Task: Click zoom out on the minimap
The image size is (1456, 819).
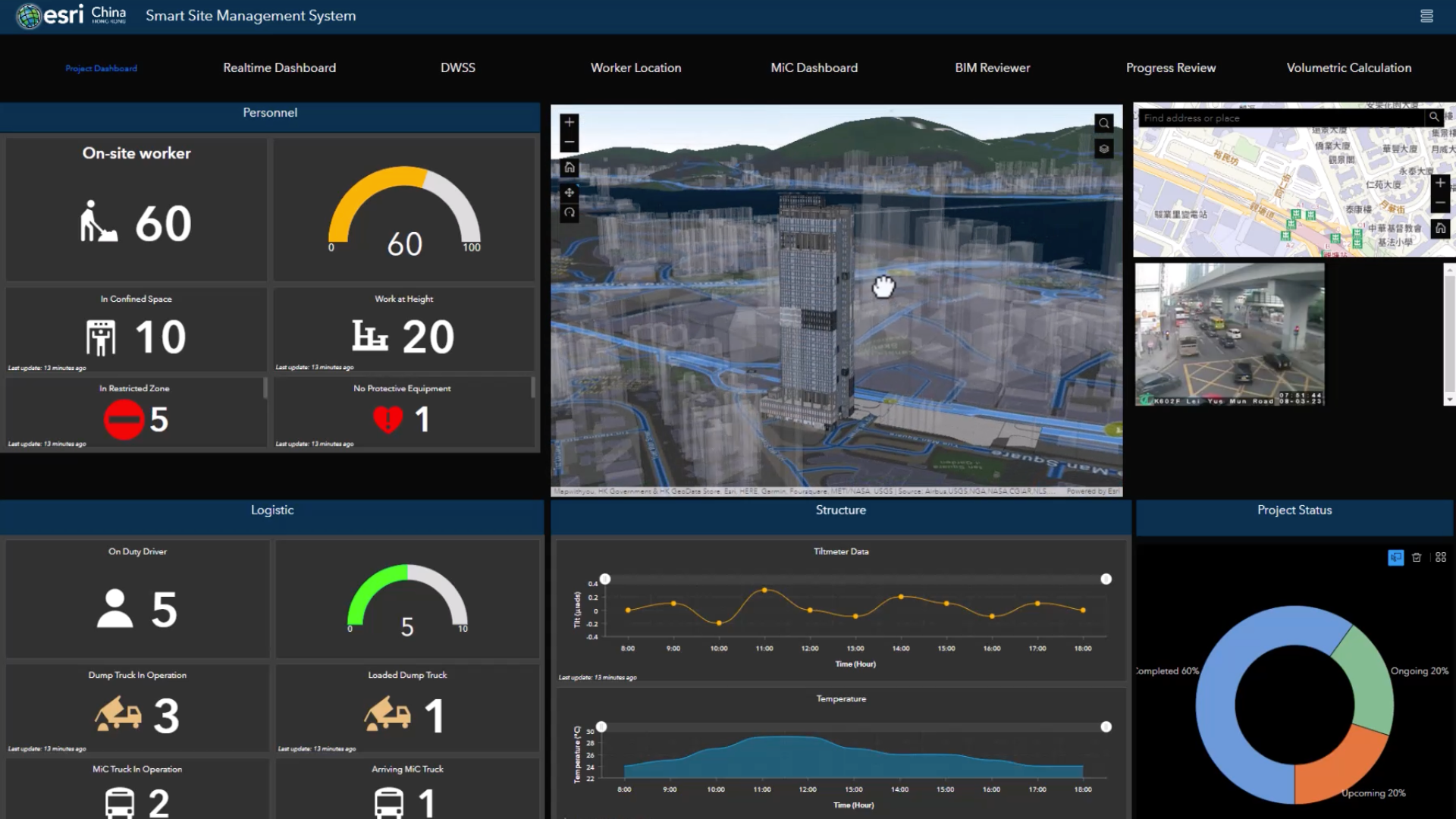Action: [1439, 202]
